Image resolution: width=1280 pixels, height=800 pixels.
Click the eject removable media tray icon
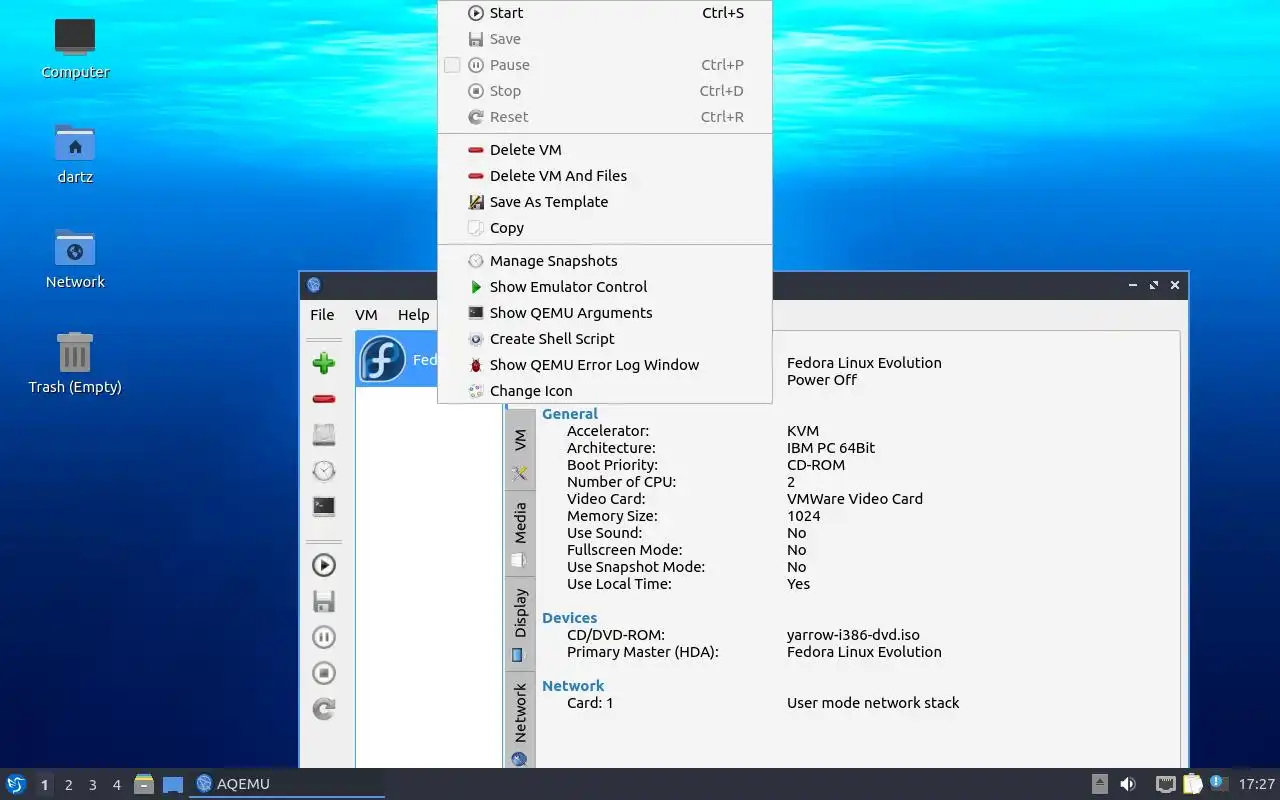tap(1099, 784)
